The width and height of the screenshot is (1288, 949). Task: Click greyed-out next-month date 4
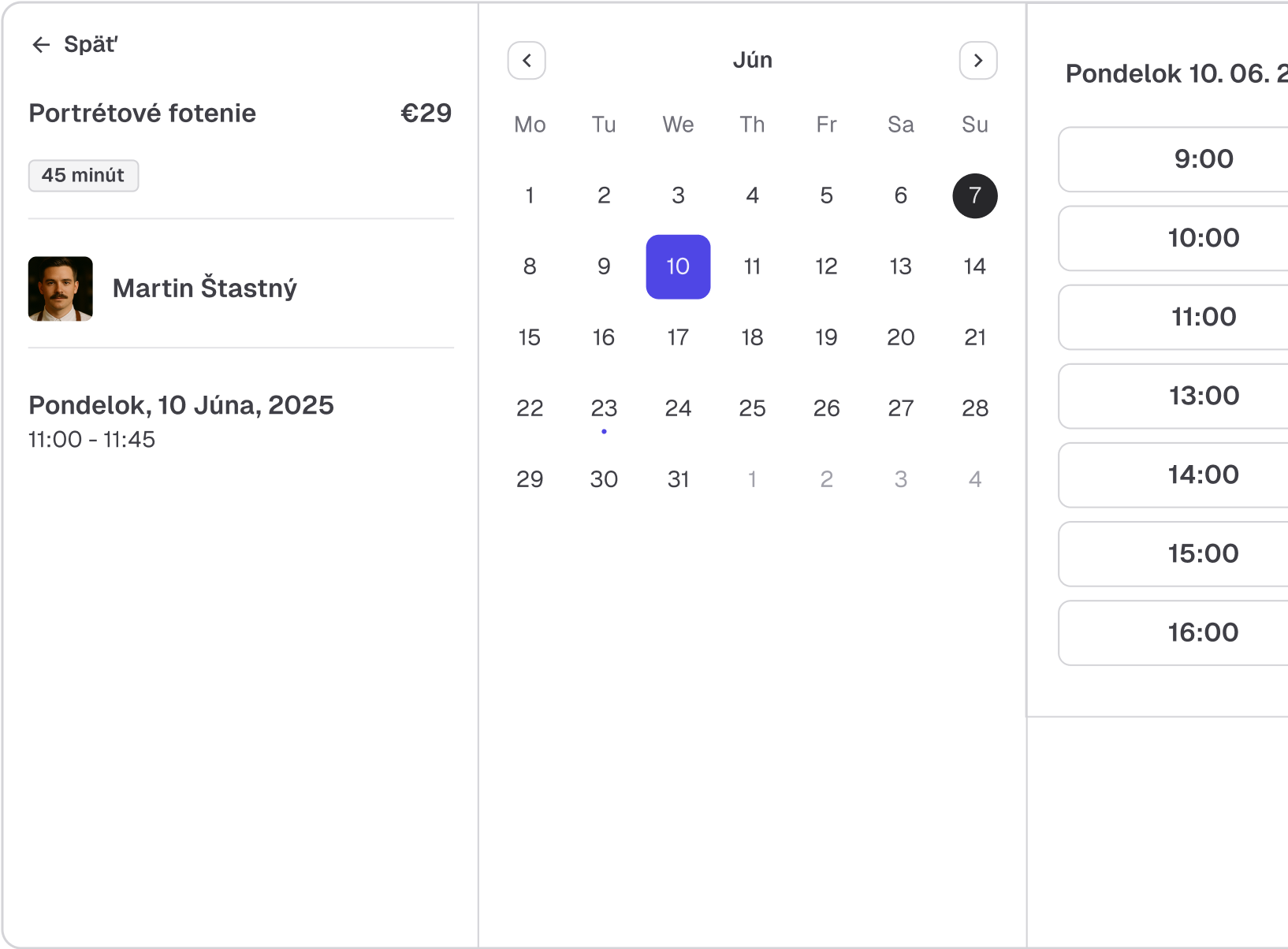[974, 479]
